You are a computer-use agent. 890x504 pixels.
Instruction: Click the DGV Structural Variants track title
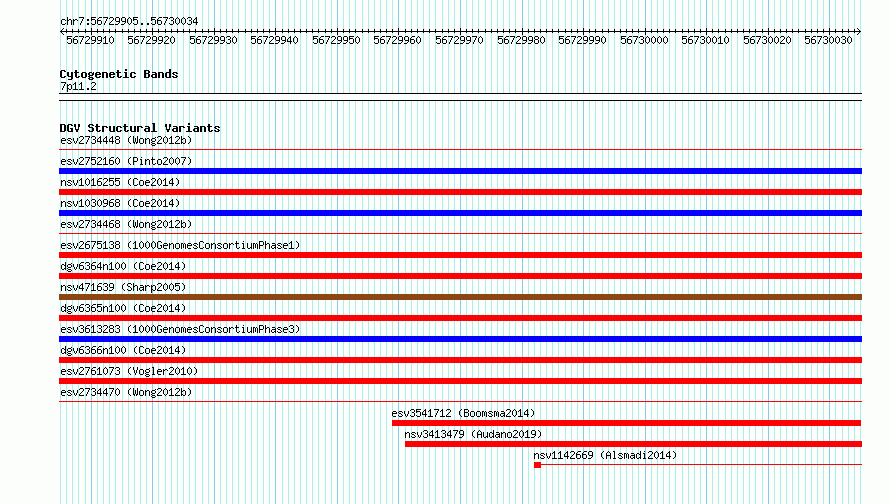pos(140,128)
